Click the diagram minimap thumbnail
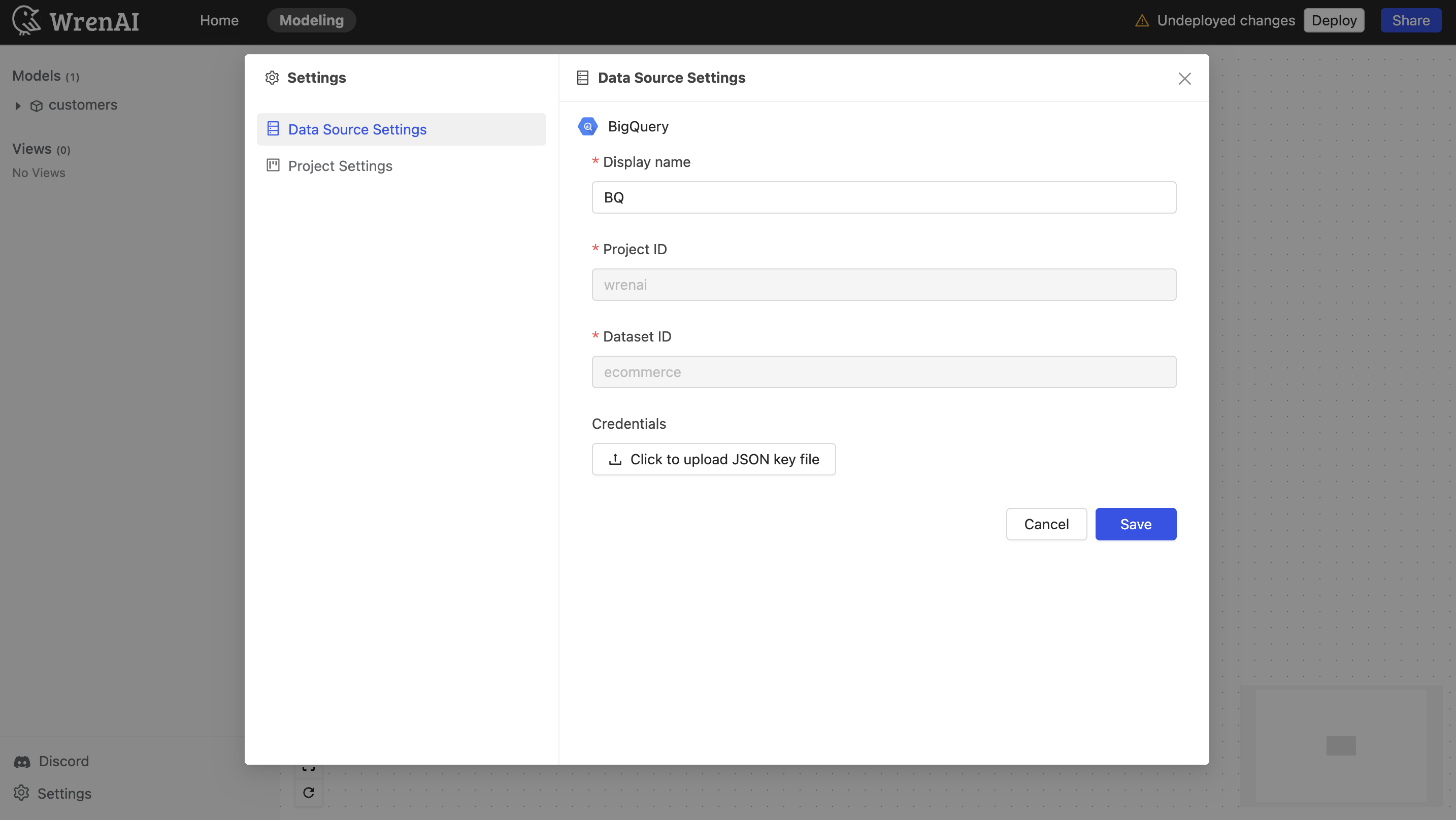The width and height of the screenshot is (1456, 820). pyautogui.click(x=1341, y=745)
